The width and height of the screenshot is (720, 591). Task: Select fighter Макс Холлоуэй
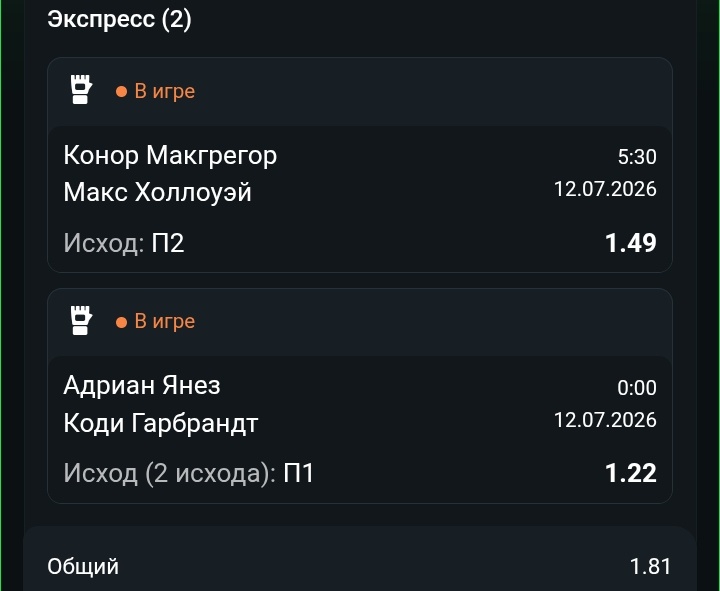coord(158,192)
